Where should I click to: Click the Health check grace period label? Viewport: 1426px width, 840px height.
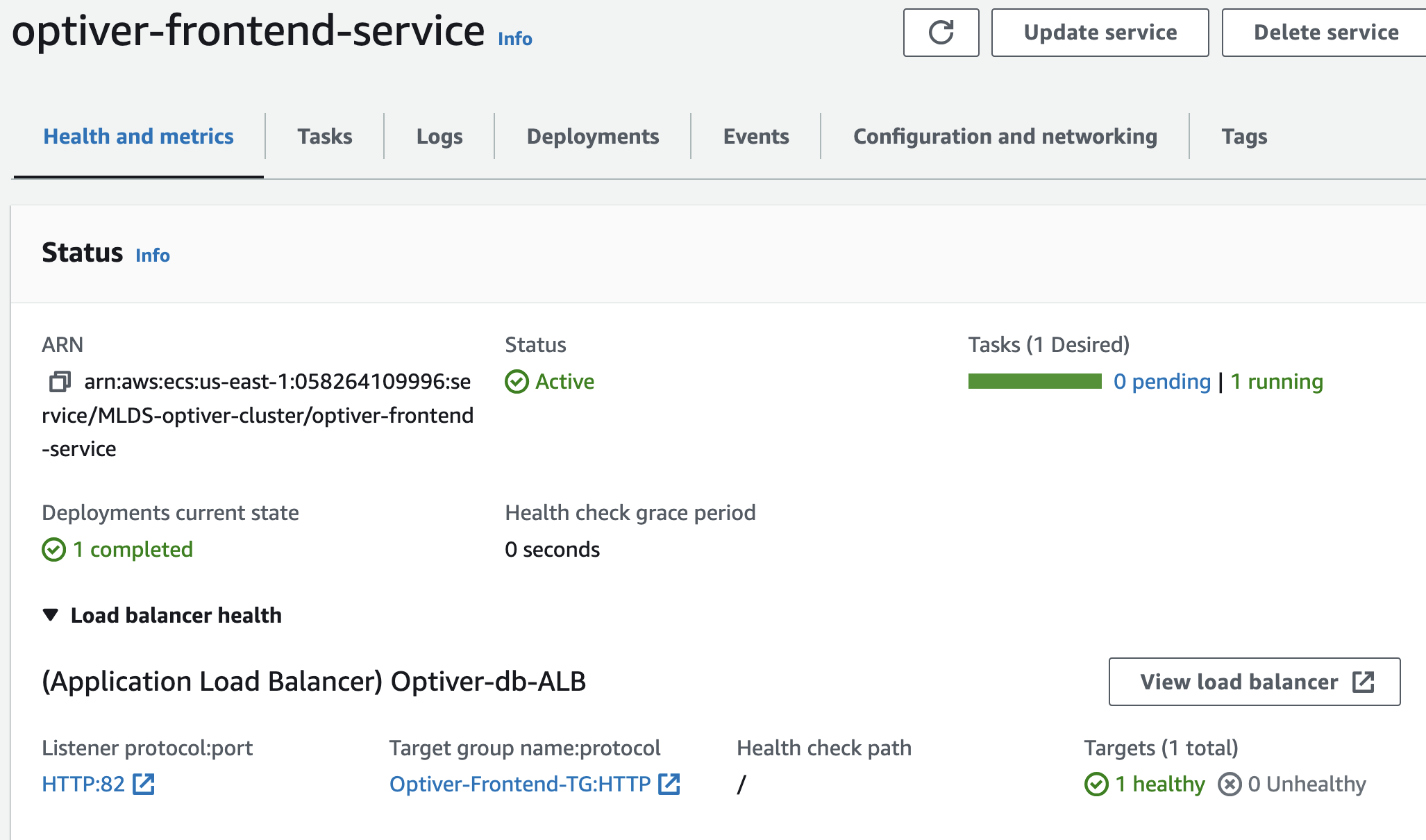click(x=630, y=512)
